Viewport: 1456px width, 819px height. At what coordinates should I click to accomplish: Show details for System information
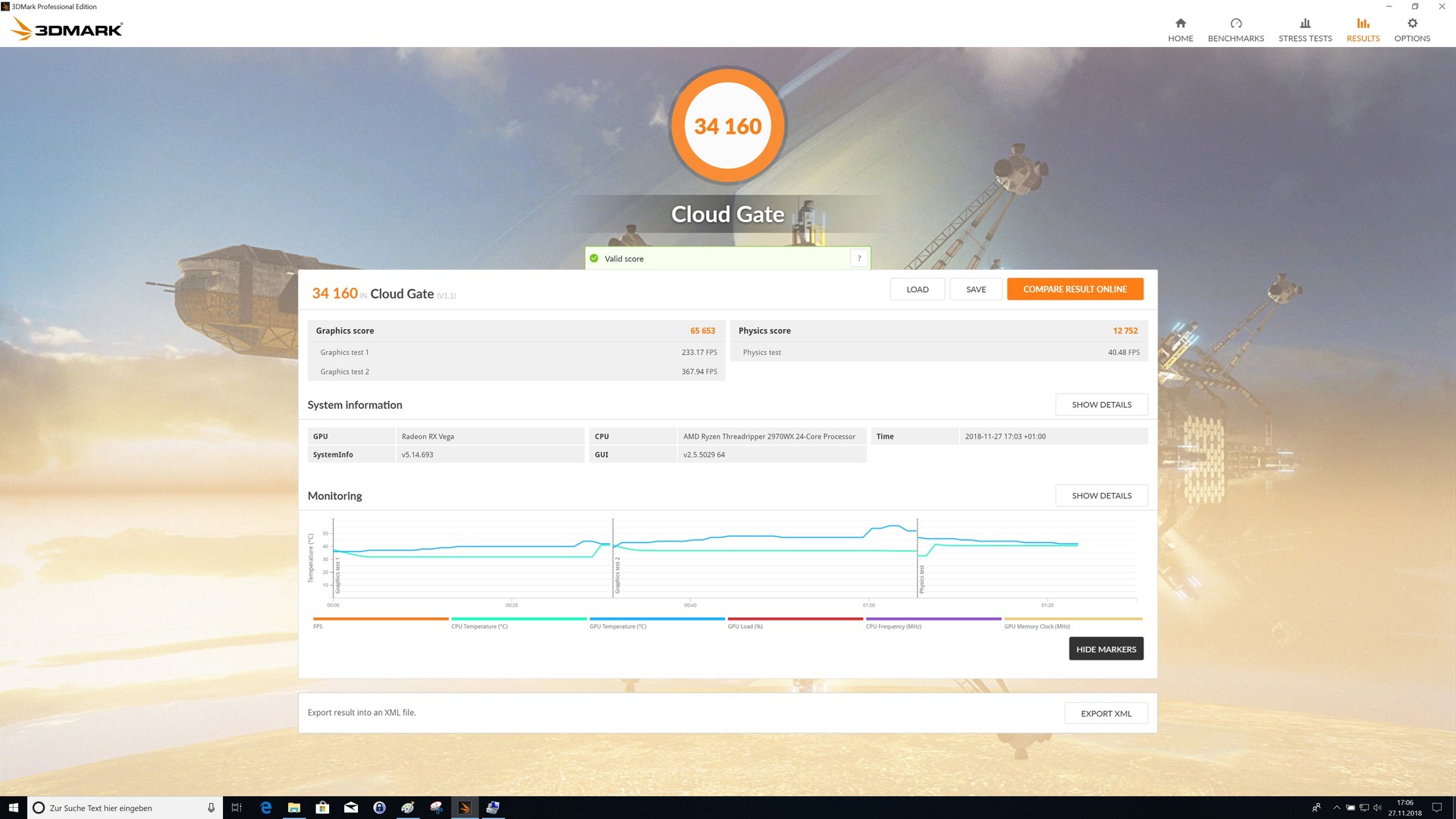[x=1100, y=405]
